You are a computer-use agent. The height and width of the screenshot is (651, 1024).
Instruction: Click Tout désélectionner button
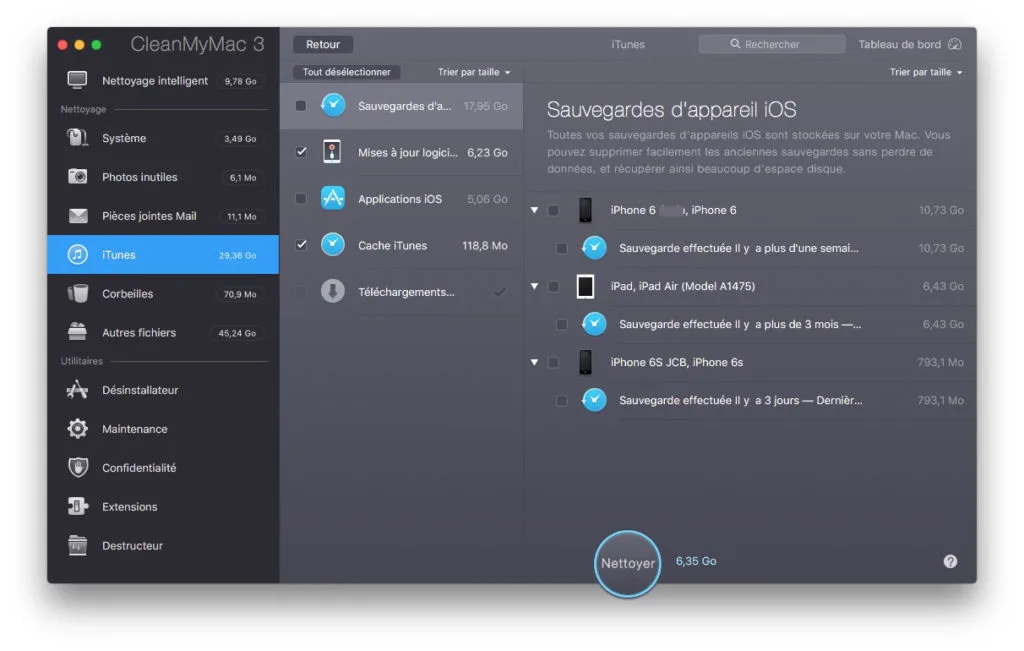click(346, 72)
